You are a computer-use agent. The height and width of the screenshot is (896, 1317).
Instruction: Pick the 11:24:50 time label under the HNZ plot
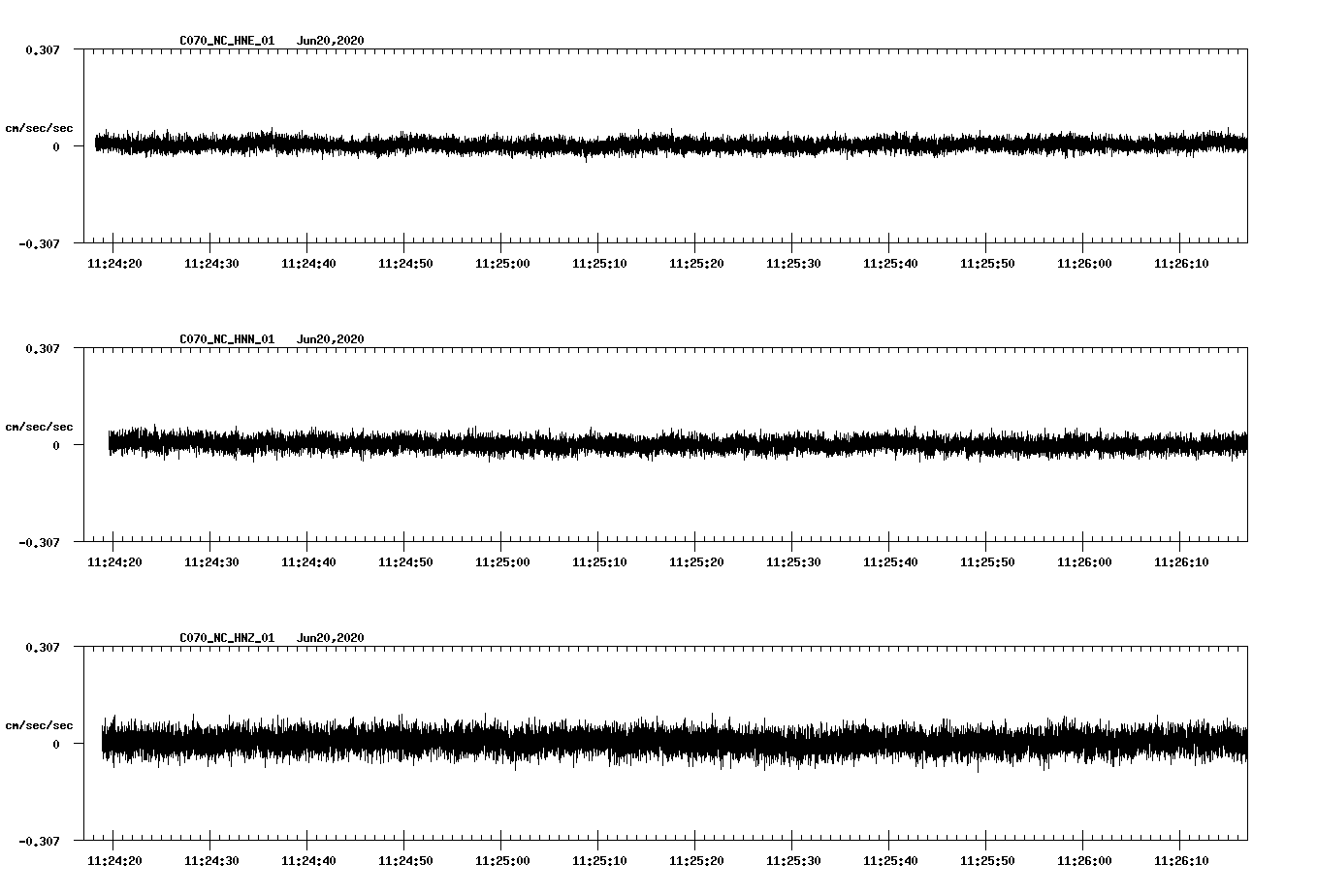pos(405,861)
